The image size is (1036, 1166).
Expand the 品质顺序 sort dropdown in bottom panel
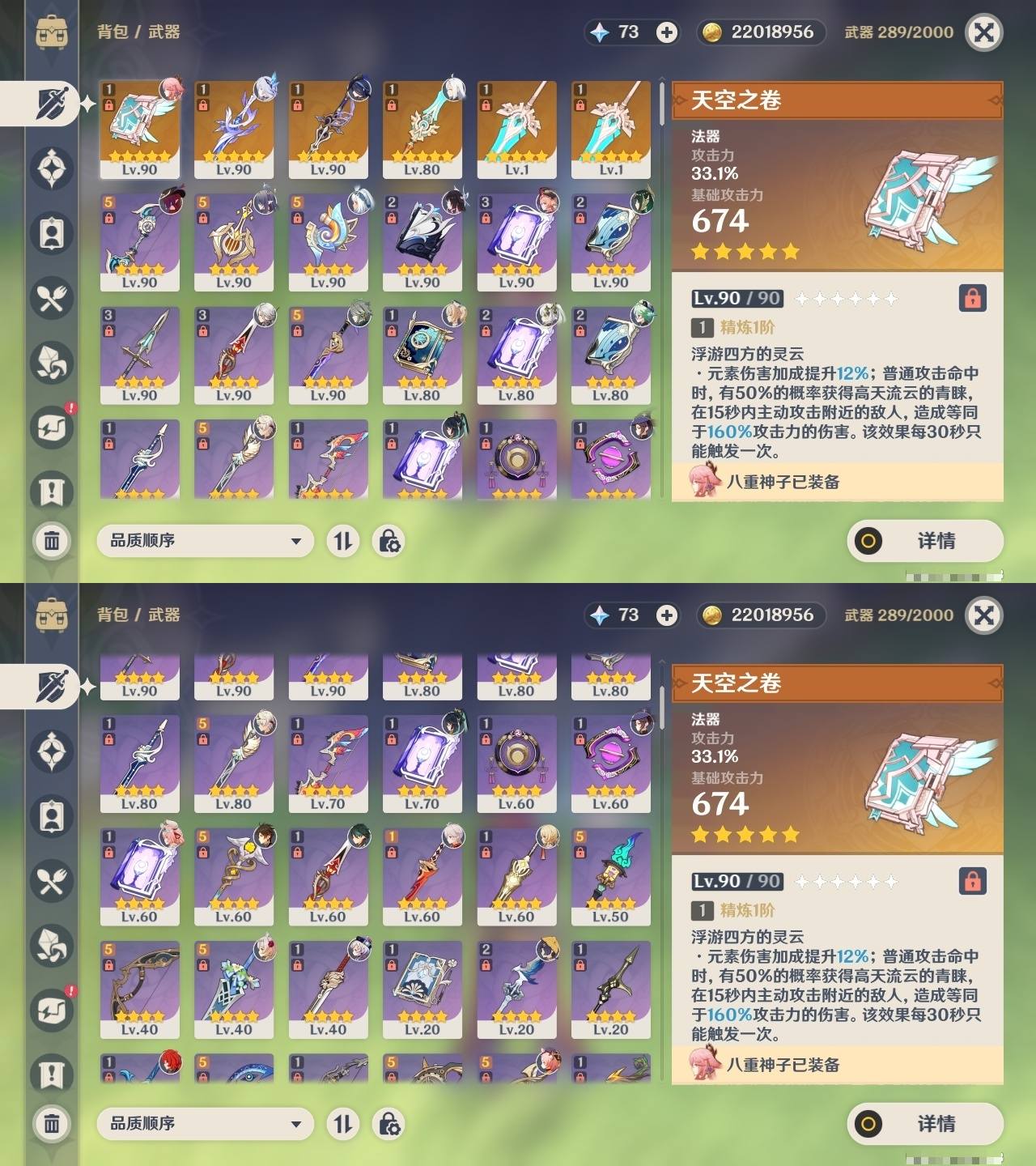point(205,1123)
